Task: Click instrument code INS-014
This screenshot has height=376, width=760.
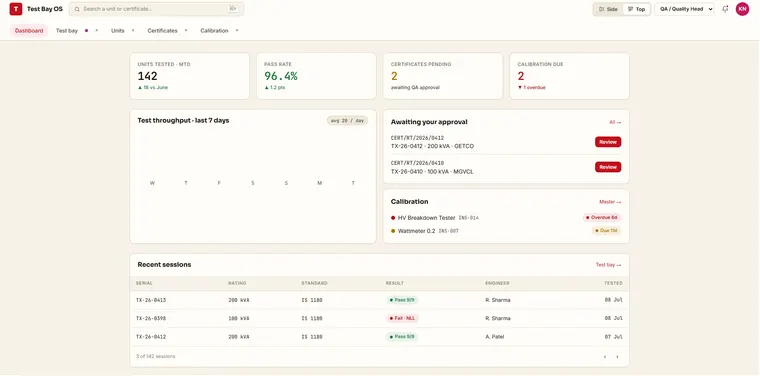Action: (x=468, y=218)
